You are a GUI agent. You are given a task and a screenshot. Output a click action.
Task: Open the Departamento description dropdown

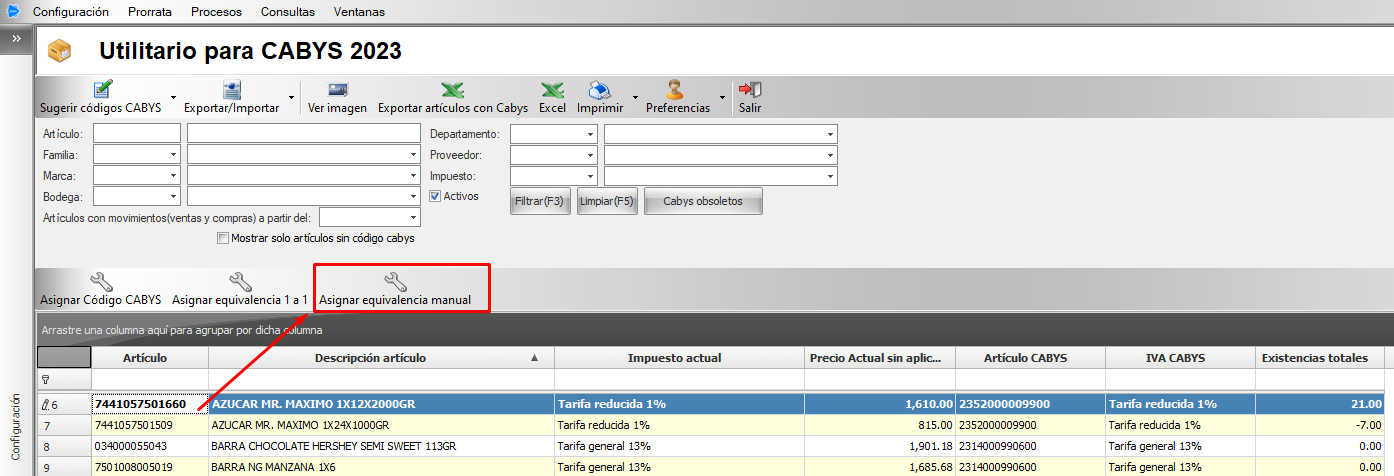click(x=829, y=134)
